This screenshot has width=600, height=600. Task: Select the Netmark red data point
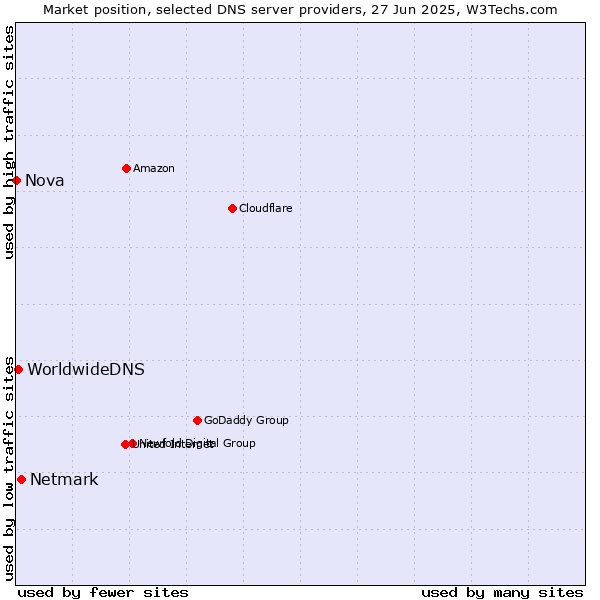point(21,479)
